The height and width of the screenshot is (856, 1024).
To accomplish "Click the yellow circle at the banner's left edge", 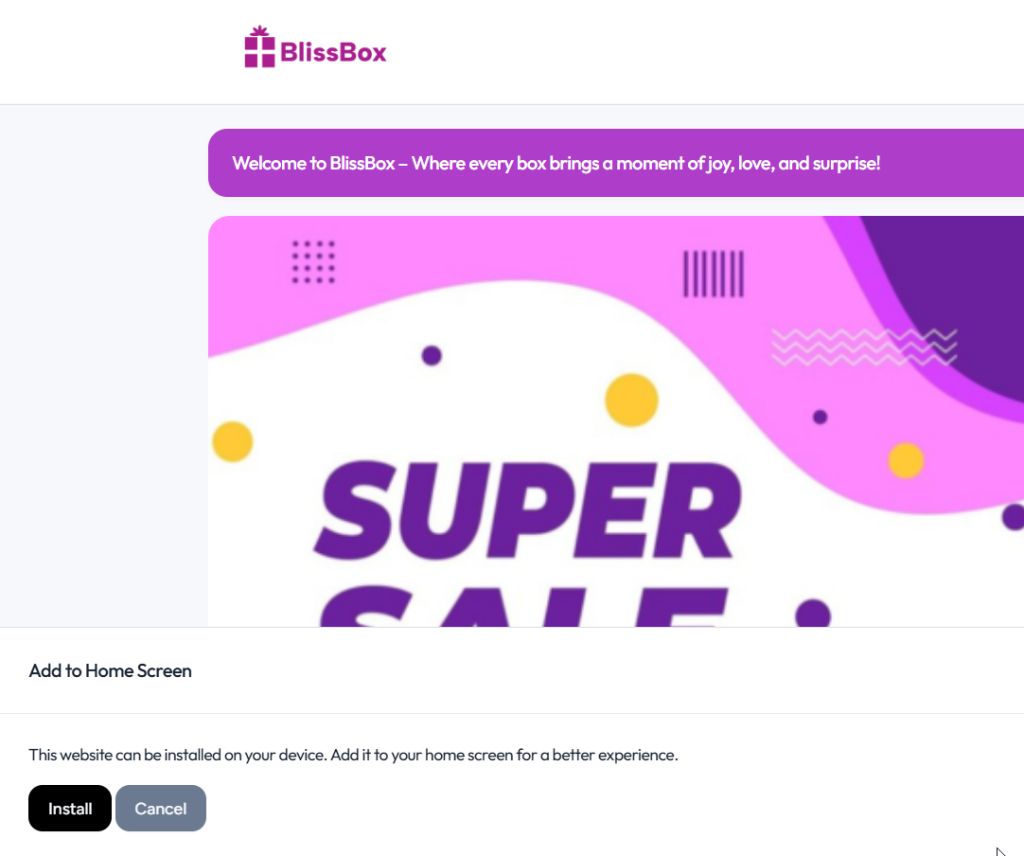I will coord(232,441).
